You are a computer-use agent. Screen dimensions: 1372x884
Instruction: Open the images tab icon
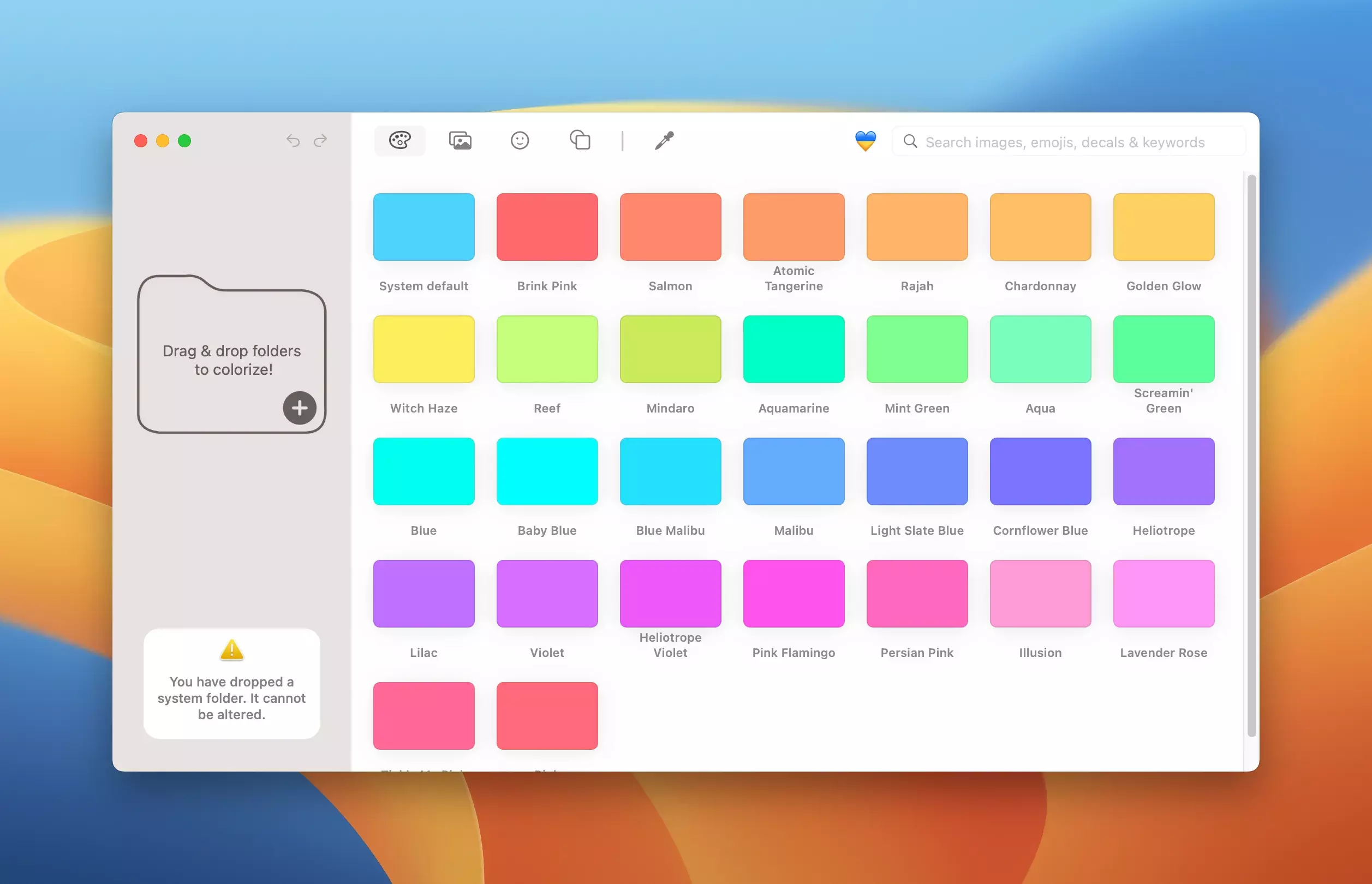tap(460, 141)
